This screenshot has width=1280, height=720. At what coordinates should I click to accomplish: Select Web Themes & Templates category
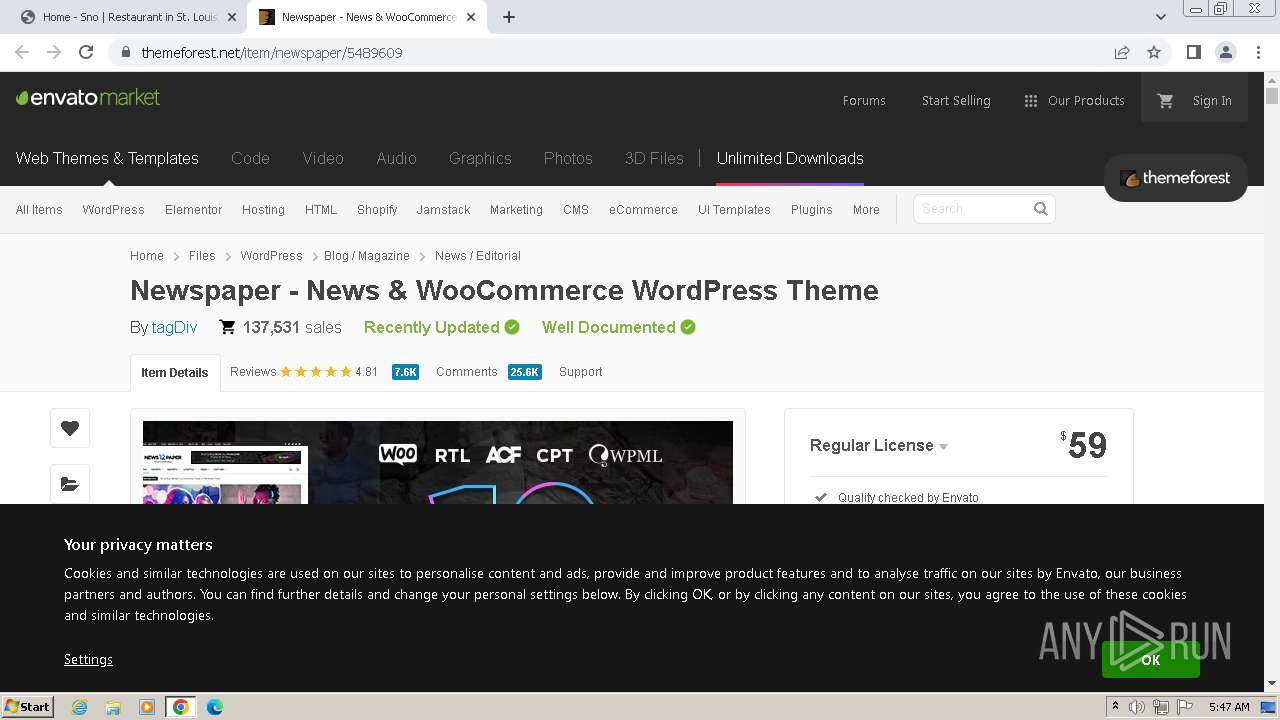(x=107, y=158)
